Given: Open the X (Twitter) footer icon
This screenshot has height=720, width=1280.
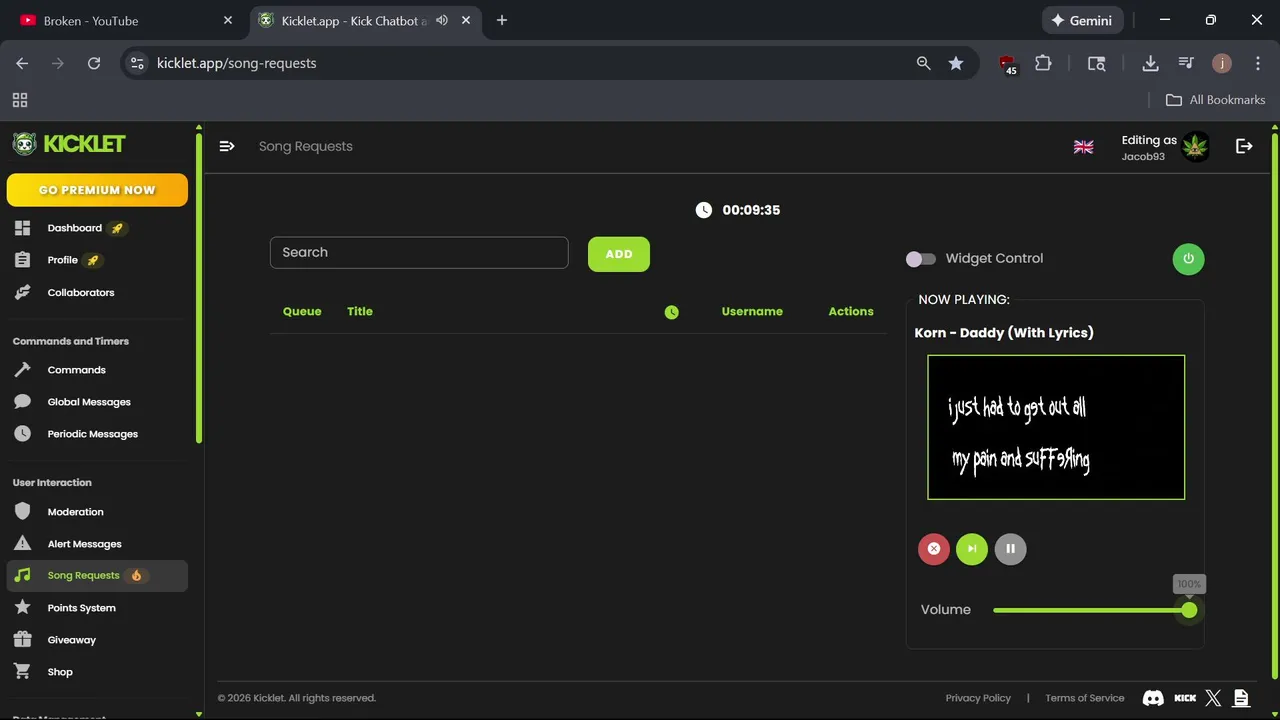Looking at the screenshot, I should (x=1213, y=698).
